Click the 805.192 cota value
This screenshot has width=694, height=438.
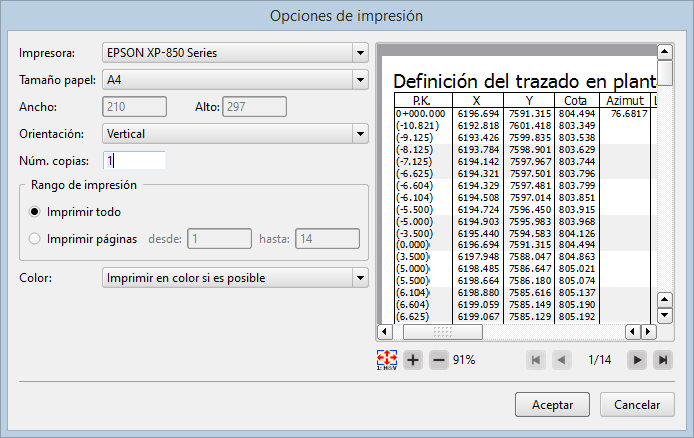[577, 317]
